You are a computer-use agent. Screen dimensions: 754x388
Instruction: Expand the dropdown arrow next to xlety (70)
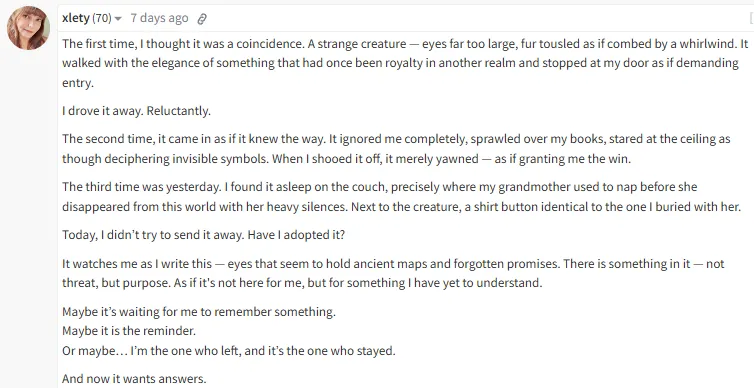click(x=118, y=19)
